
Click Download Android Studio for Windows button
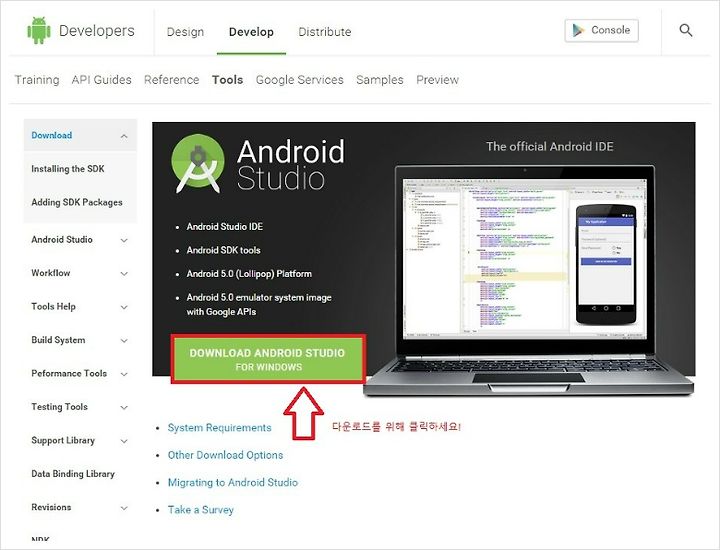(x=269, y=359)
